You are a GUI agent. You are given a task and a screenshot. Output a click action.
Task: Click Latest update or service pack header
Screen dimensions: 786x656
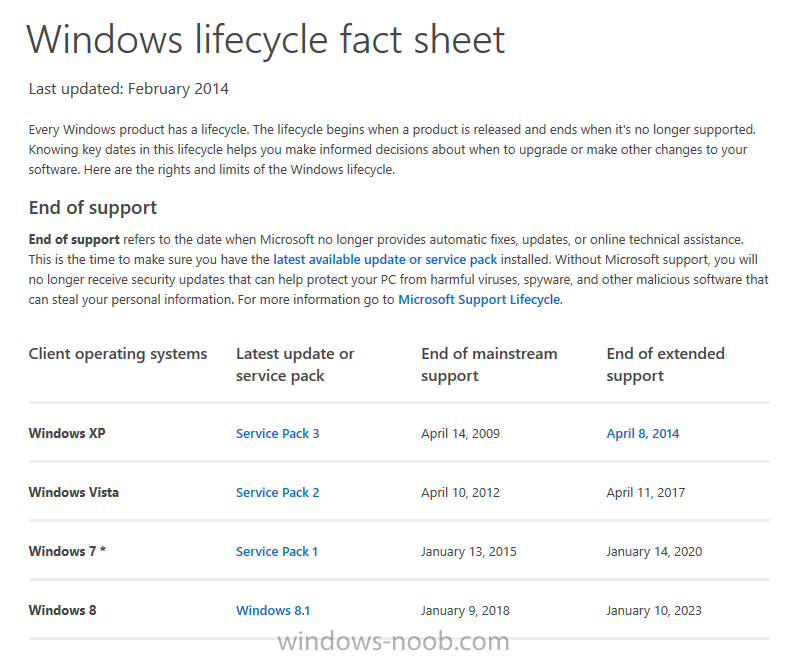click(295, 365)
